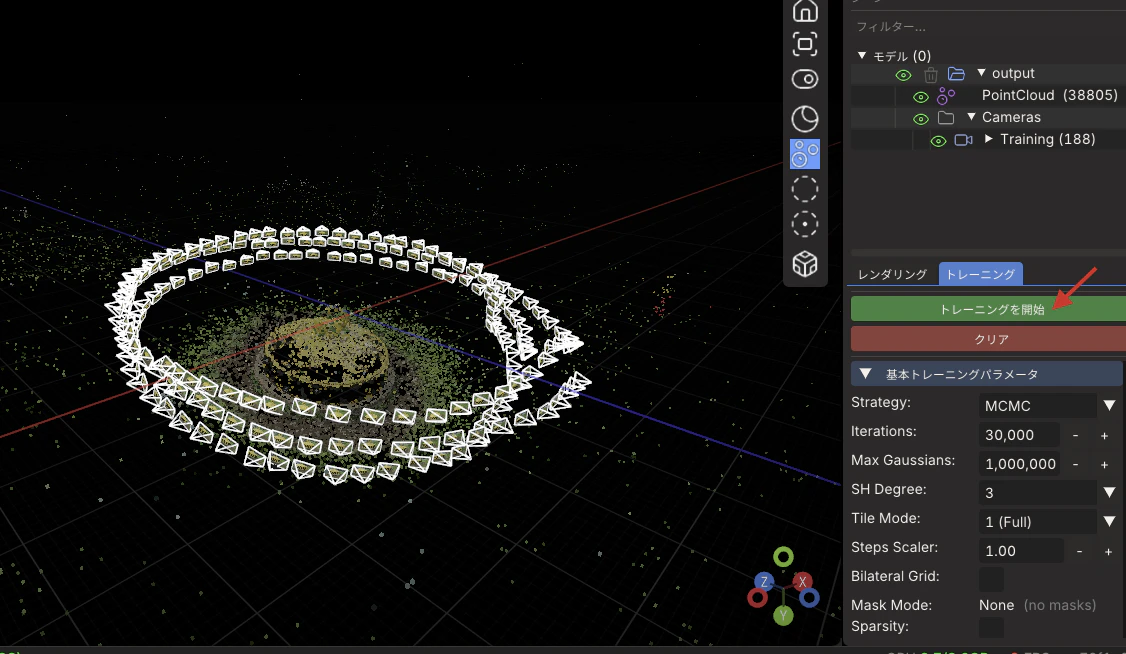The height and width of the screenshot is (654, 1126).
Task: Toggle visibility of the PointCloud item
Action: coord(921,96)
